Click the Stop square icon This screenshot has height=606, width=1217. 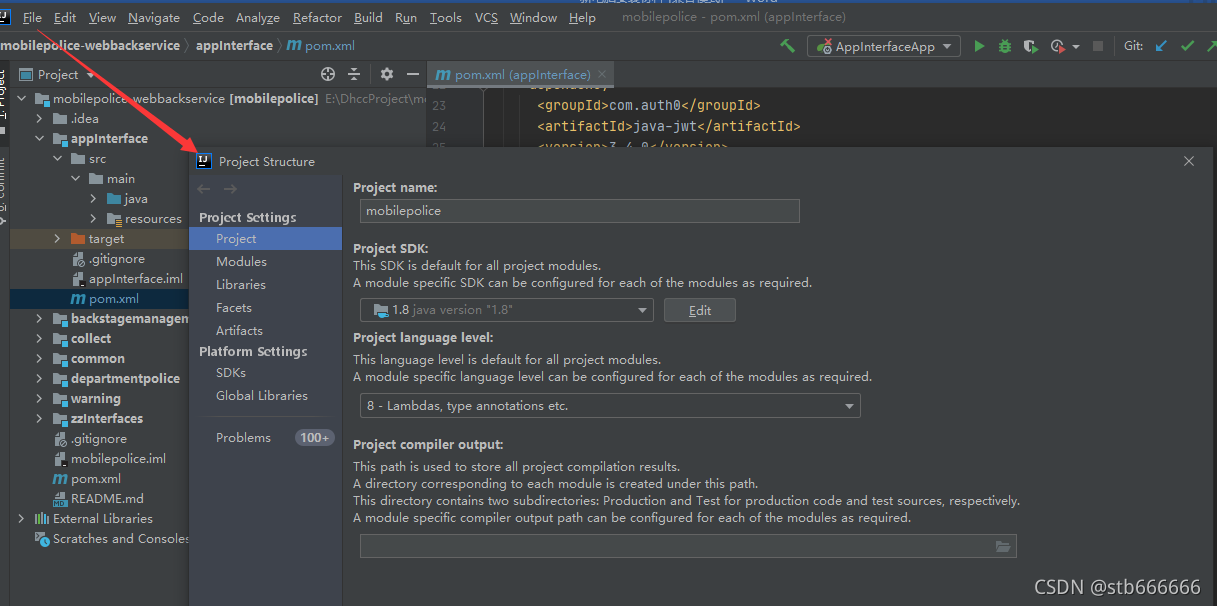[x=1098, y=46]
